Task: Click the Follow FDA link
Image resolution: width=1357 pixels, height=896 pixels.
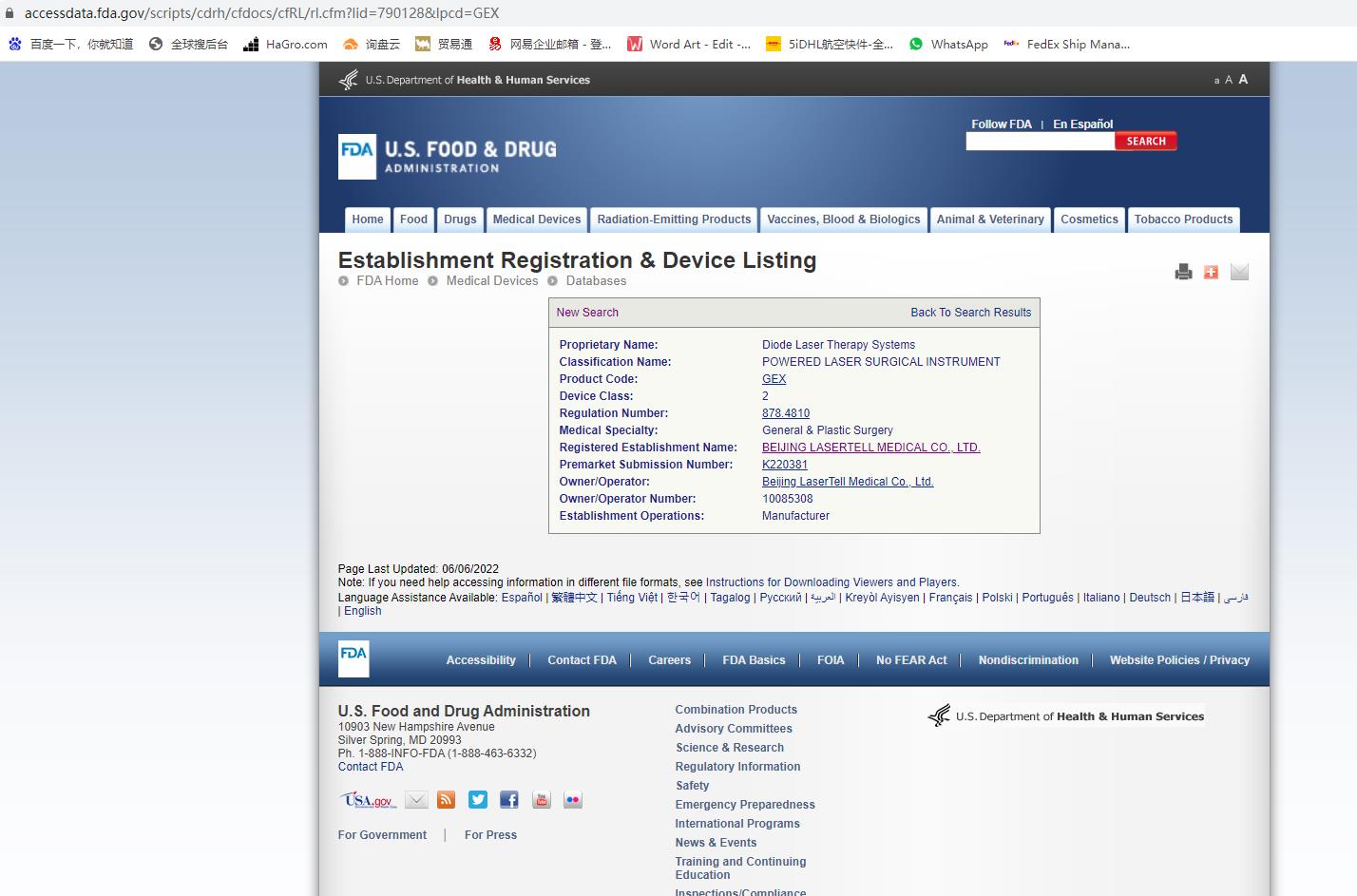Action: (1002, 124)
